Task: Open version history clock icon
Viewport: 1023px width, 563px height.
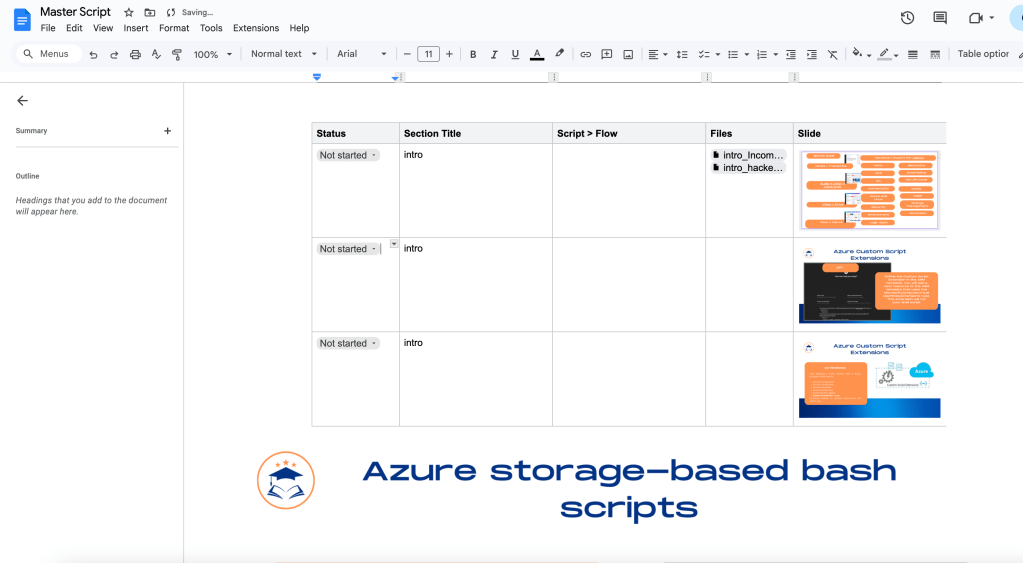Action: tap(907, 18)
